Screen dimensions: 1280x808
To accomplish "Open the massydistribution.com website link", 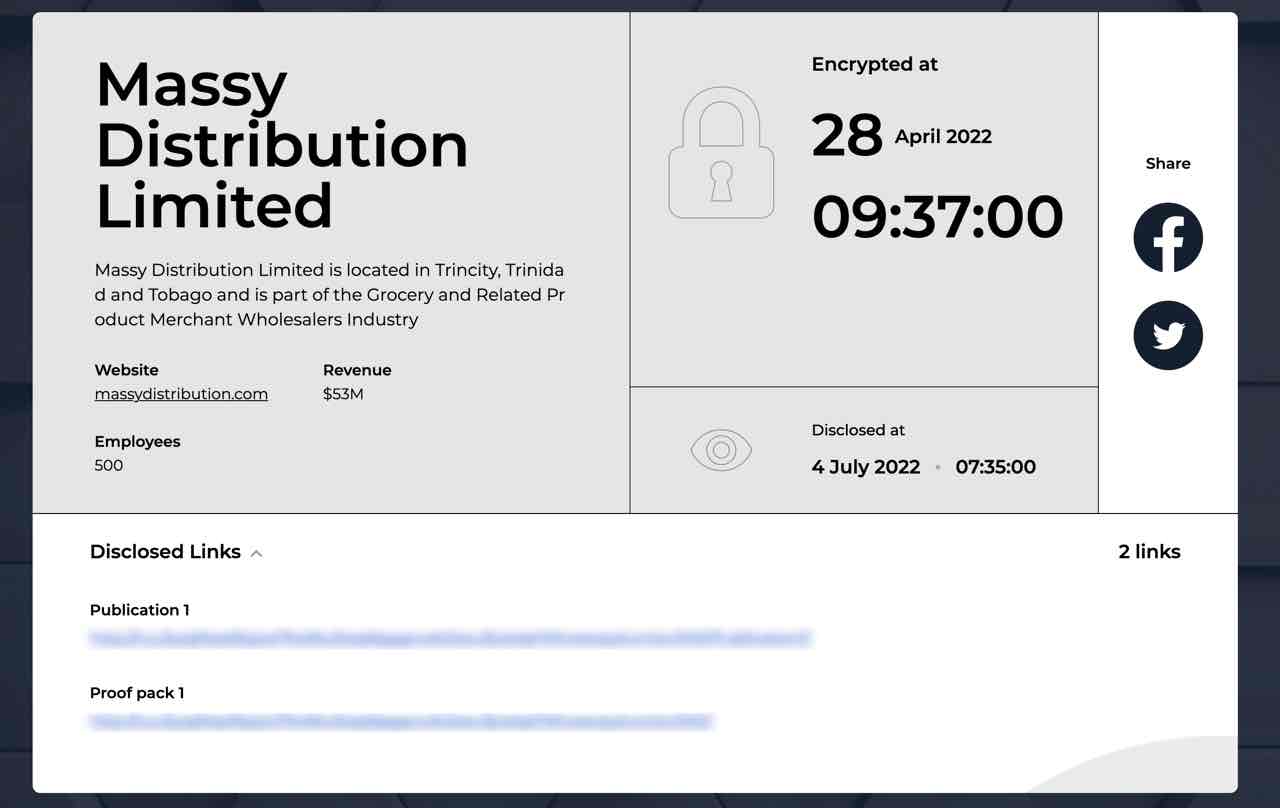I will tap(180, 393).
